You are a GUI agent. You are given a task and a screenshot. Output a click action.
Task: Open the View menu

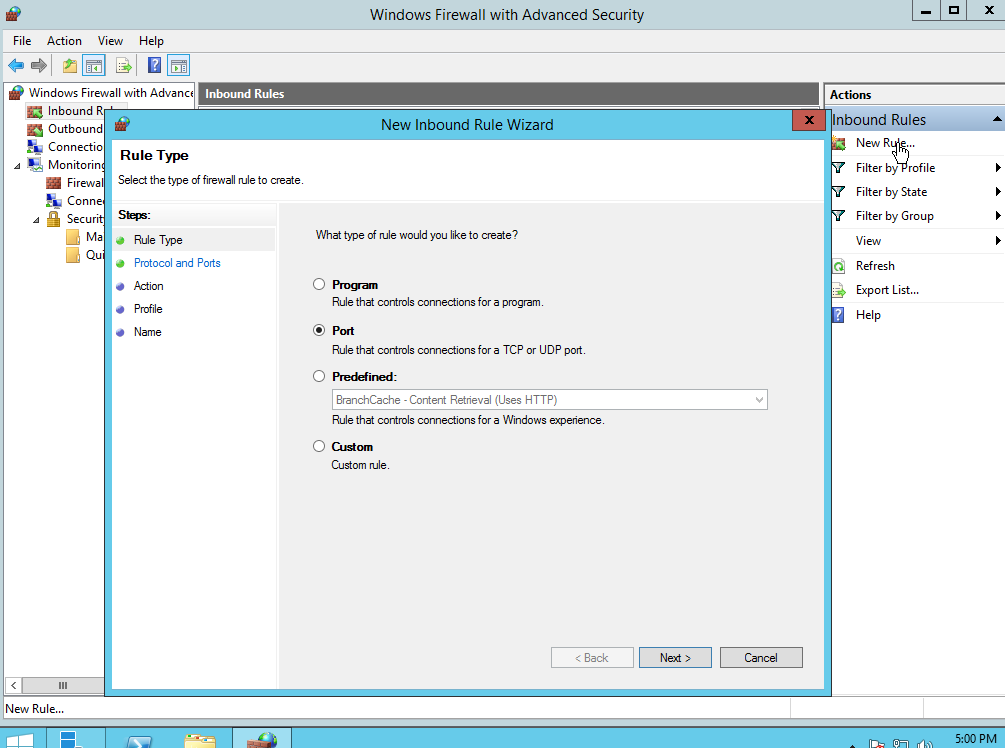pyautogui.click(x=110, y=41)
